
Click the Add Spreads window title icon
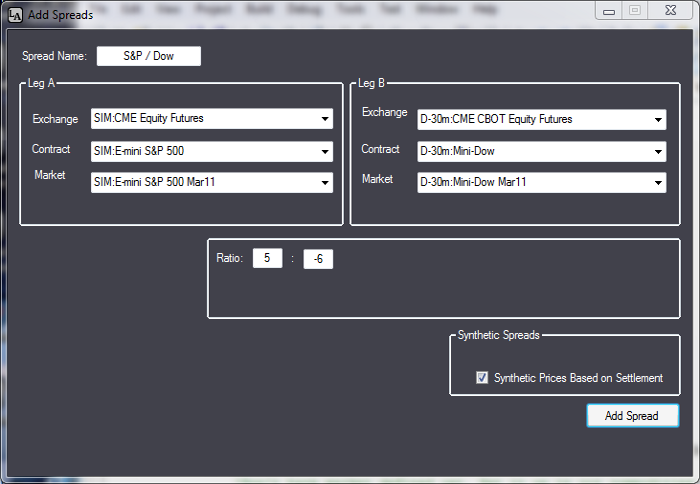pyautogui.click(x=15, y=15)
